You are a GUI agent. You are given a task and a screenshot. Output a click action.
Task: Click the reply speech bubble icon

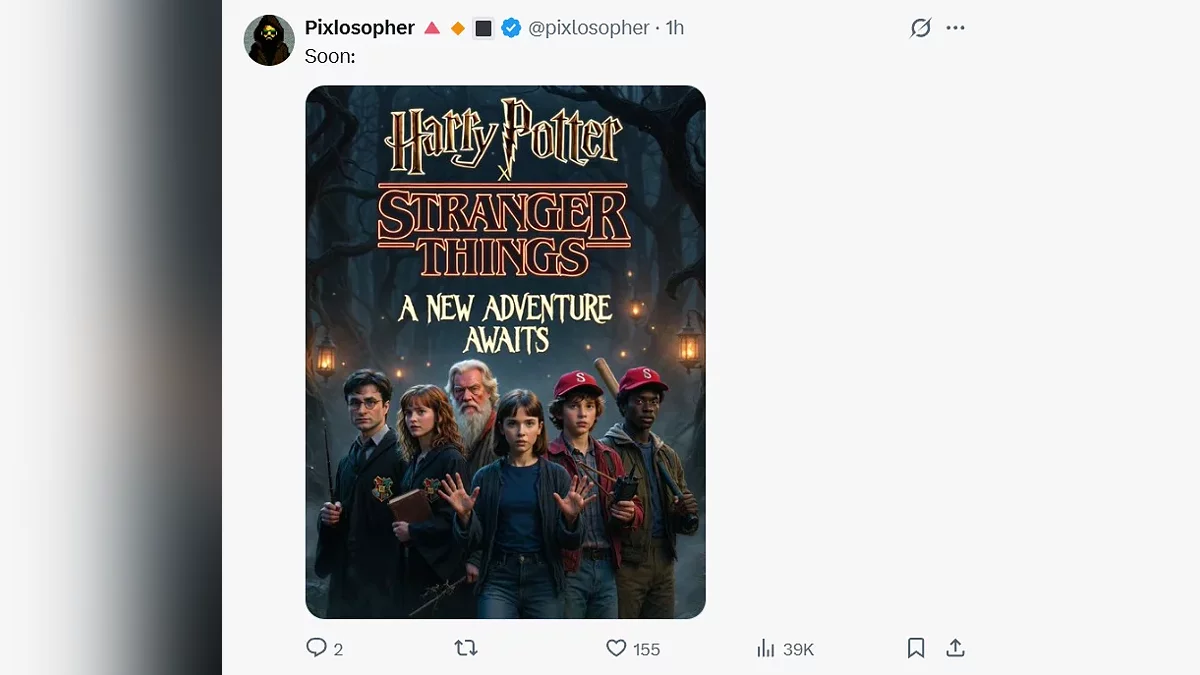[316, 648]
